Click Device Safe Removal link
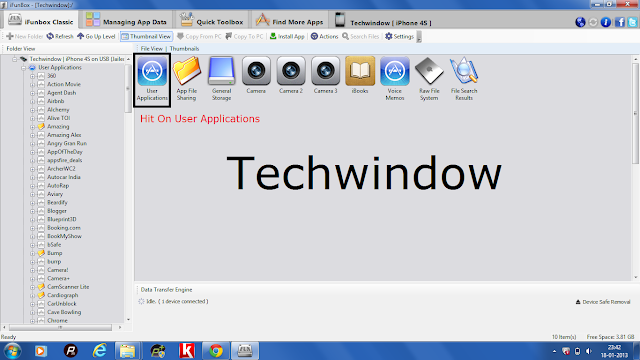The image size is (640, 360). point(603,302)
